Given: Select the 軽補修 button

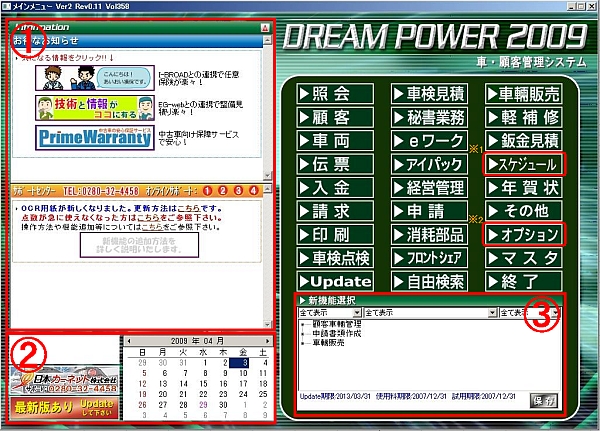Looking at the screenshot, I should pyautogui.click(x=524, y=118).
